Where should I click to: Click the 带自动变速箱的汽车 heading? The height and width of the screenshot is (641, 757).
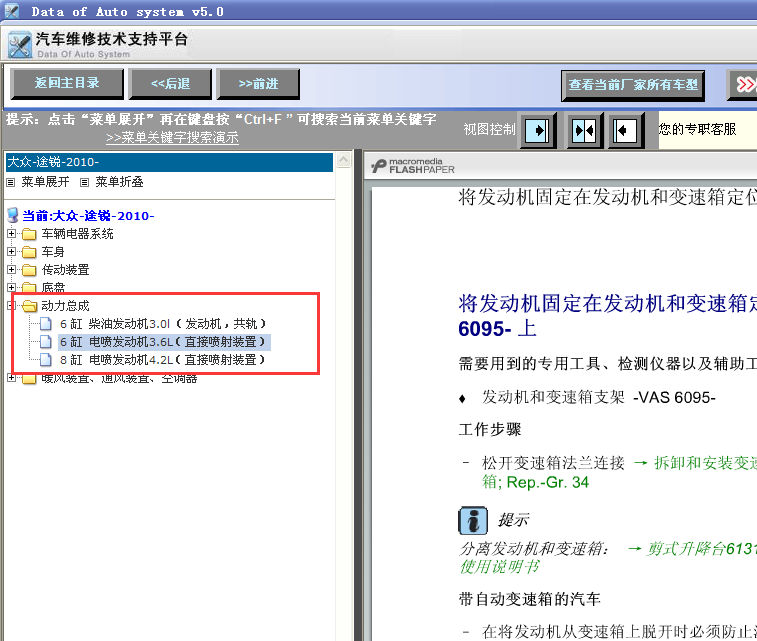coord(530,599)
